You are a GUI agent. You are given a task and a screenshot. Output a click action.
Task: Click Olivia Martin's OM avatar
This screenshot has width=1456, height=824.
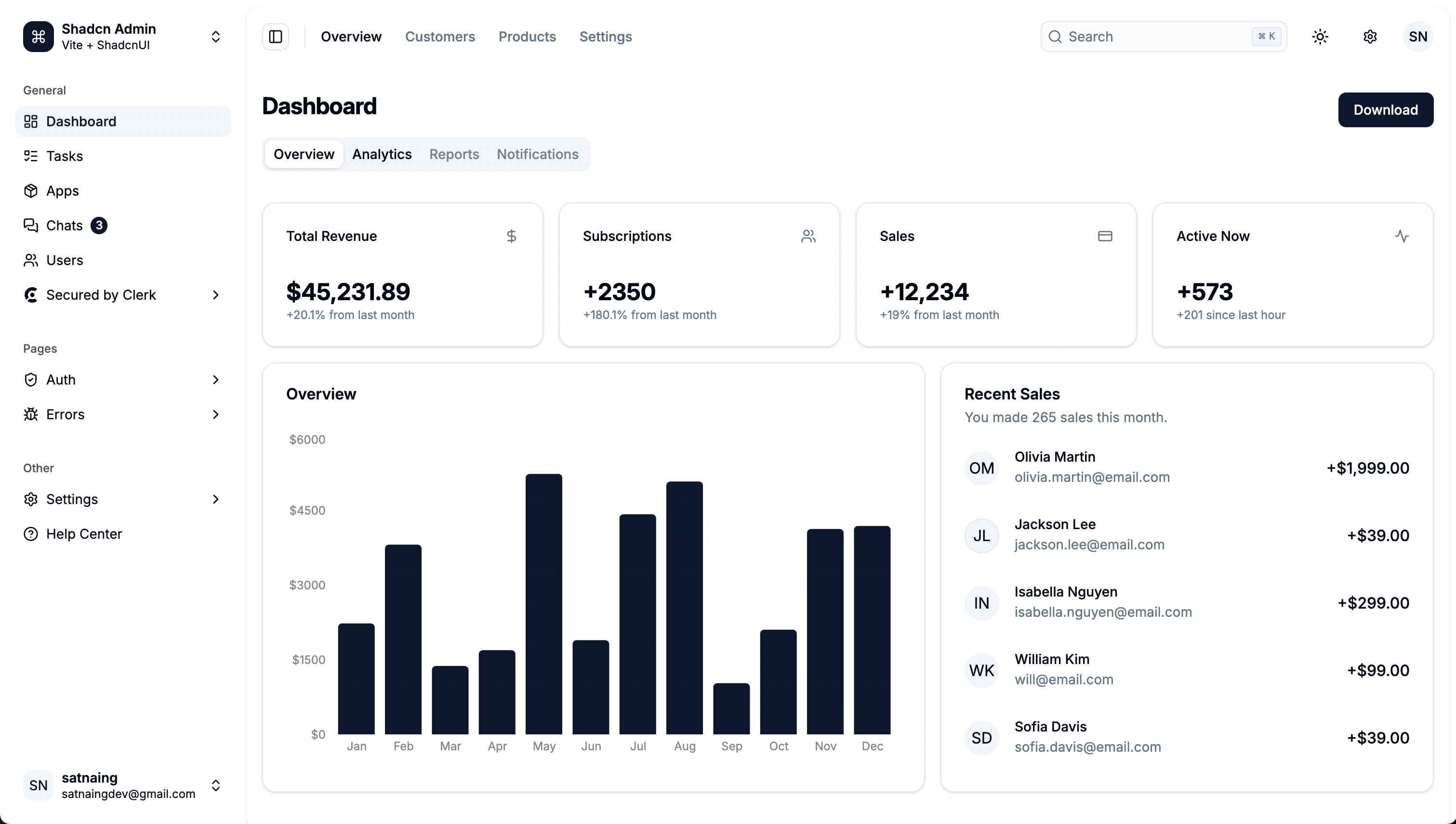point(981,468)
